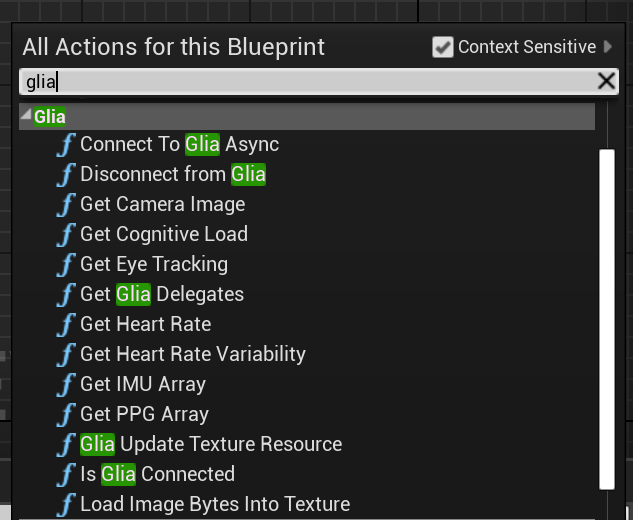Expand Context Sensitive options arrow
633x520 pixels.
pyautogui.click(x=609, y=47)
